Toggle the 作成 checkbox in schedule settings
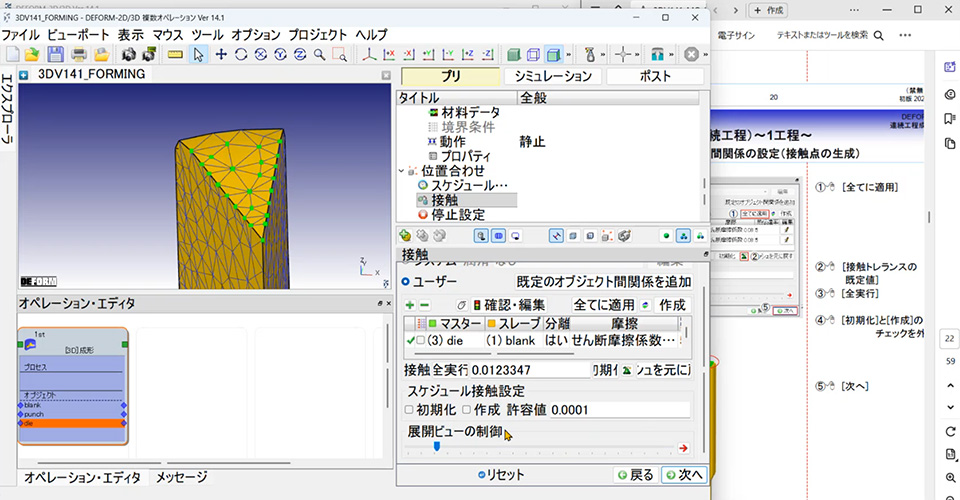Image resolution: width=960 pixels, height=500 pixels. pyautogui.click(x=467, y=409)
